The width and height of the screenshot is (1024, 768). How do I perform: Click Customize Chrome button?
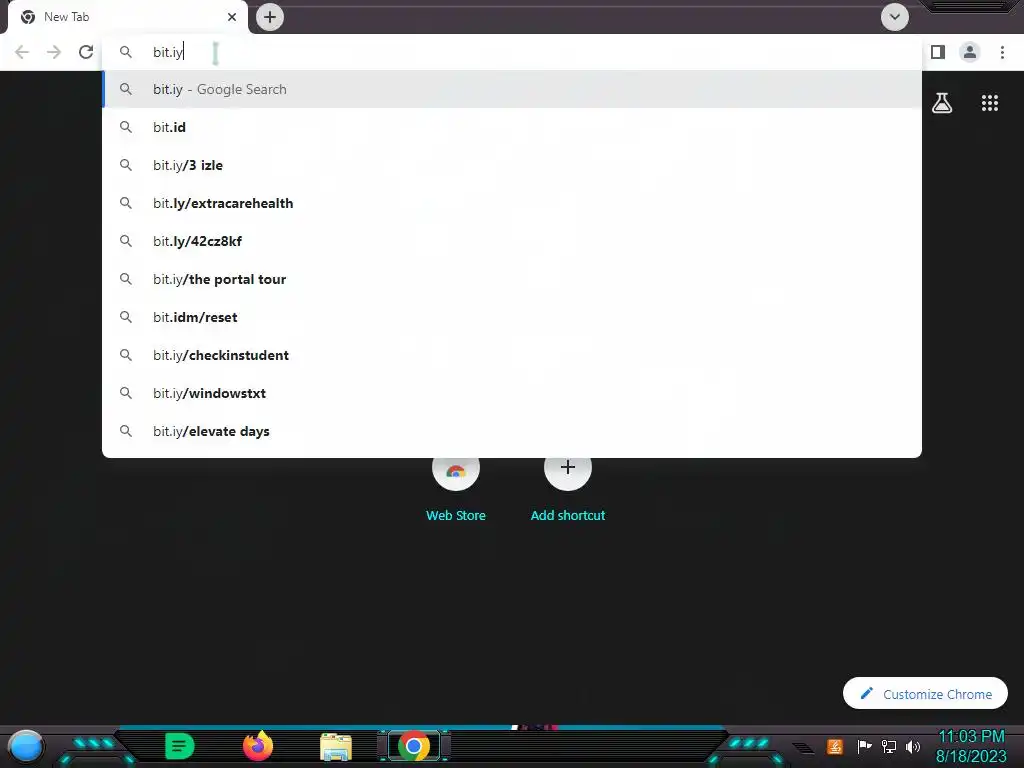925,694
